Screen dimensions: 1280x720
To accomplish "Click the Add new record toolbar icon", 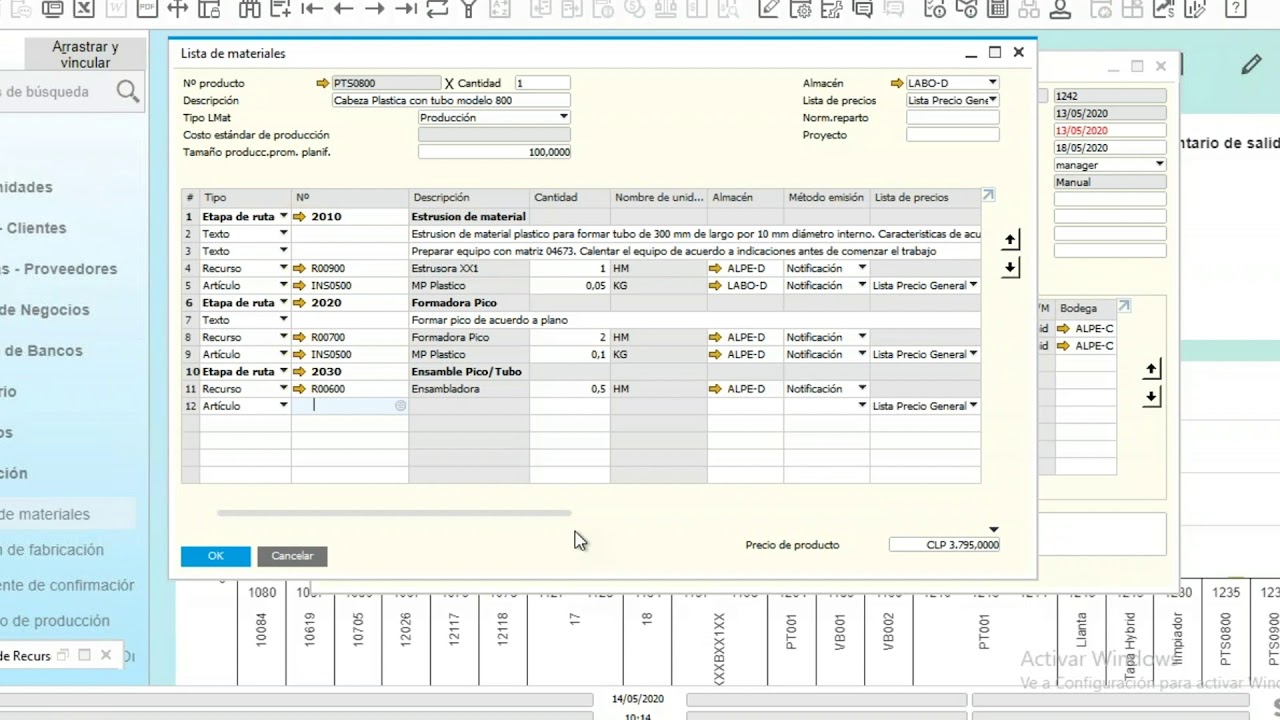I will click(280, 9).
